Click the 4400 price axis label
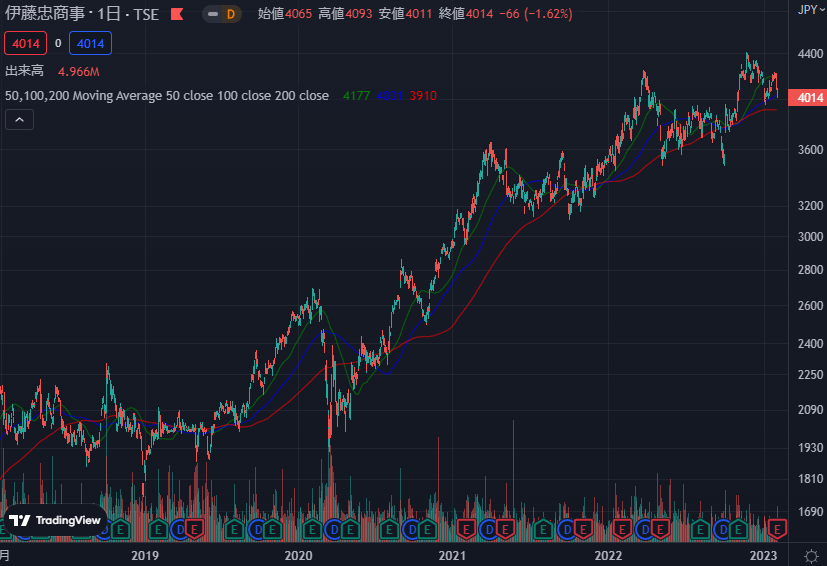Screen dimensions: 827x566 810,54
